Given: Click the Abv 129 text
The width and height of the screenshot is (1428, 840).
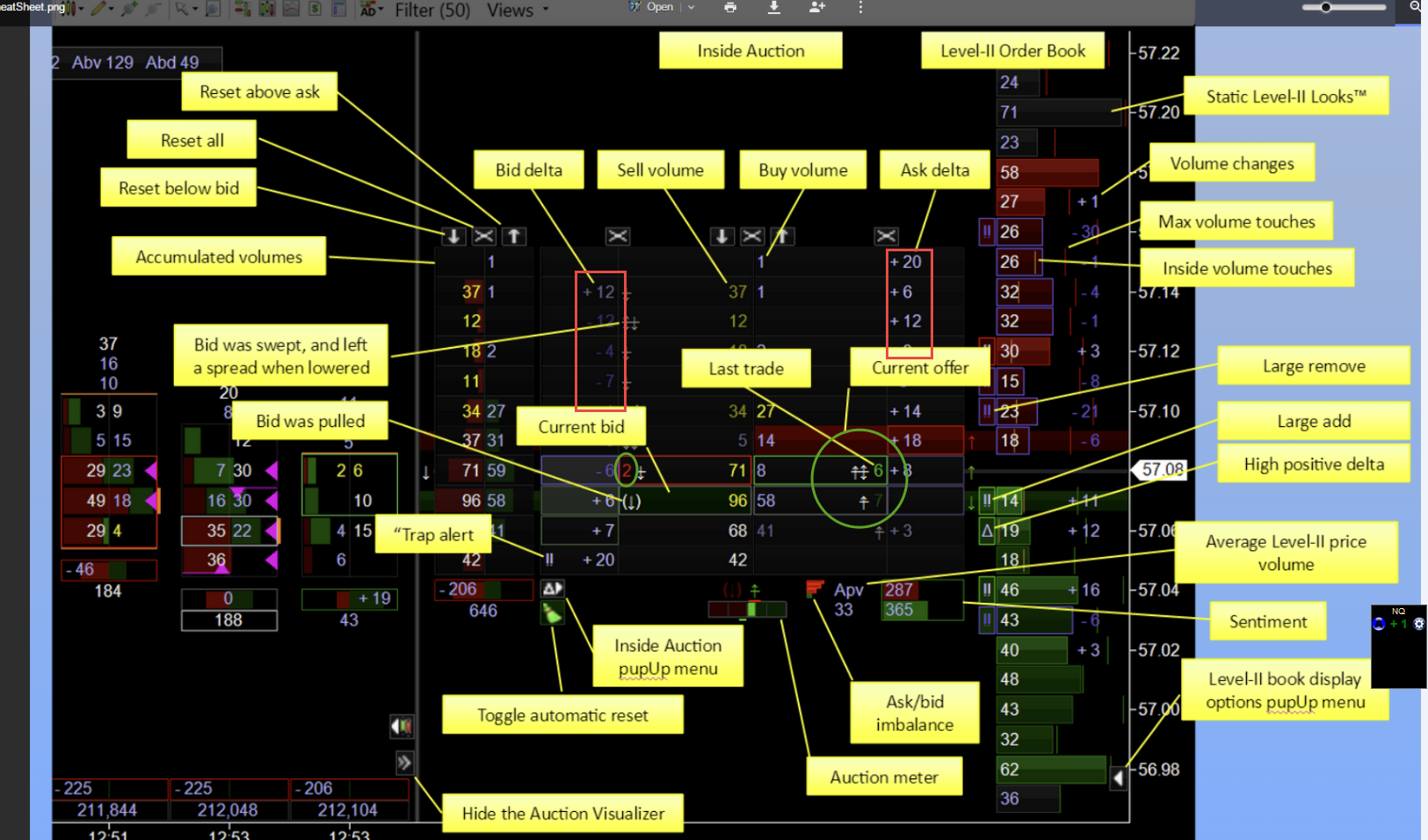Looking at the screenshot, I should coord(103,62).
